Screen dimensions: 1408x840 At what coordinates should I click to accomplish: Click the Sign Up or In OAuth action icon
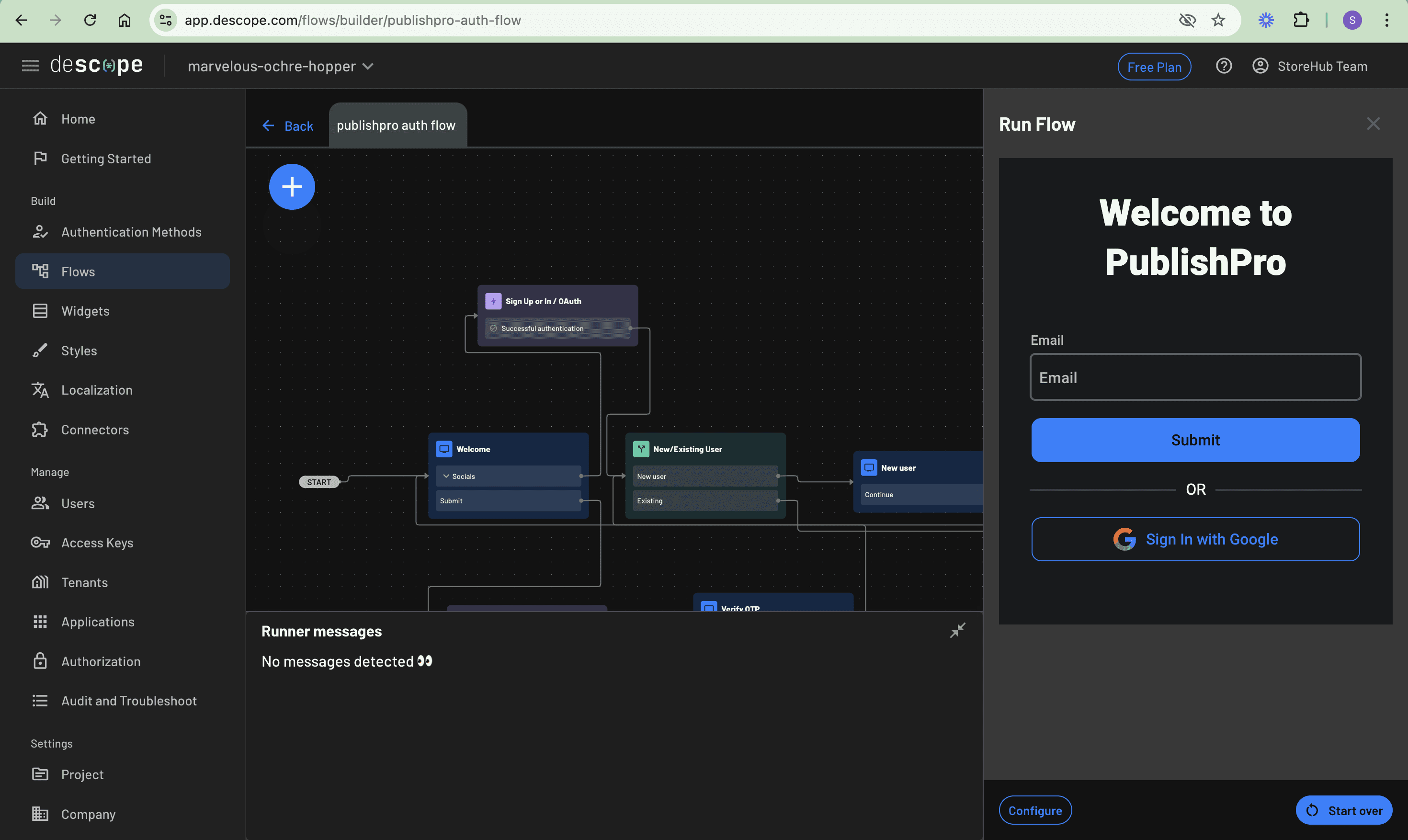tap(493, 301)
